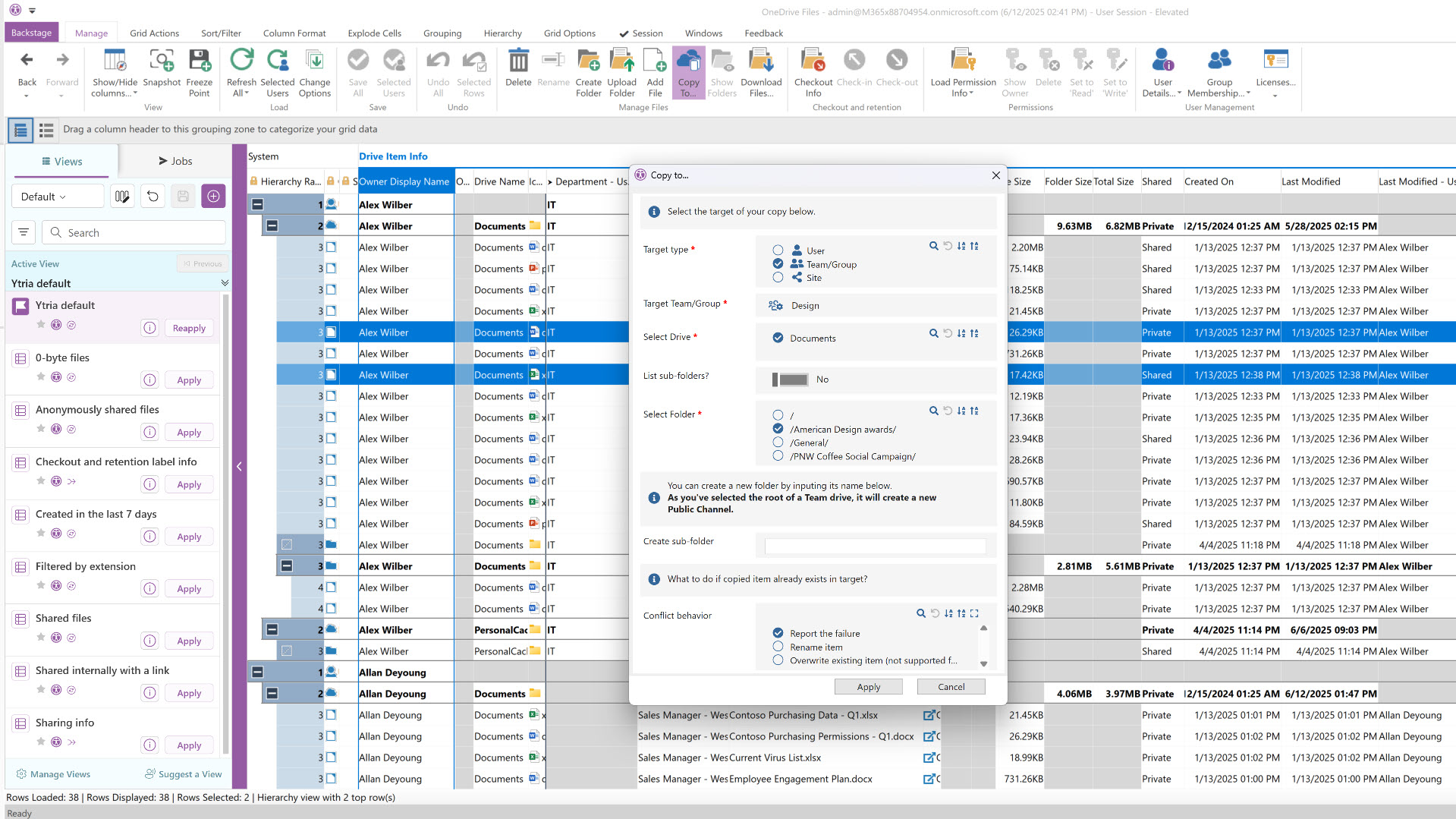Open the Feedback ribbon tab
Image resolution: width=1456 pixels, height=819 pixels.
click(763, 33)
